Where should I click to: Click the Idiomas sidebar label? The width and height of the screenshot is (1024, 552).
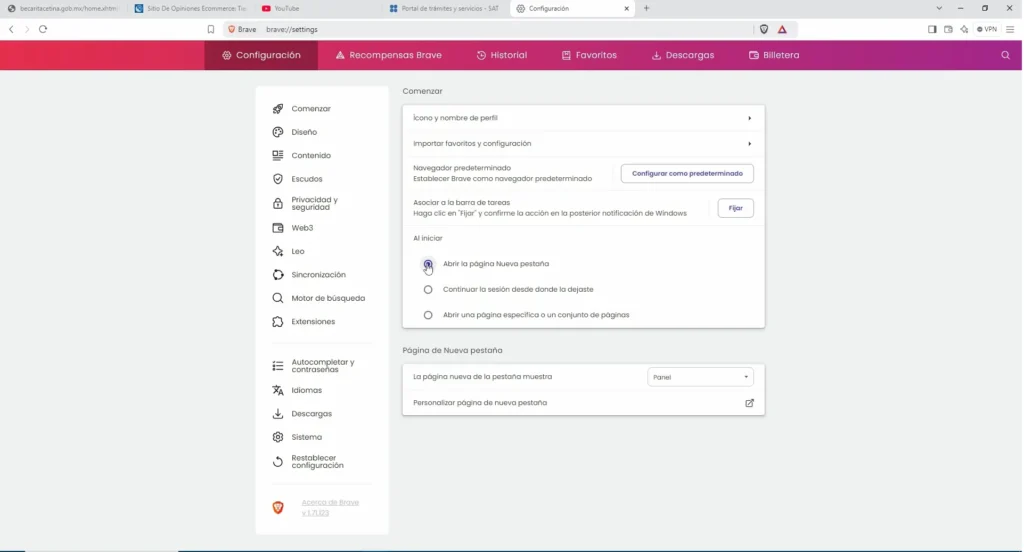pos(306,391)
